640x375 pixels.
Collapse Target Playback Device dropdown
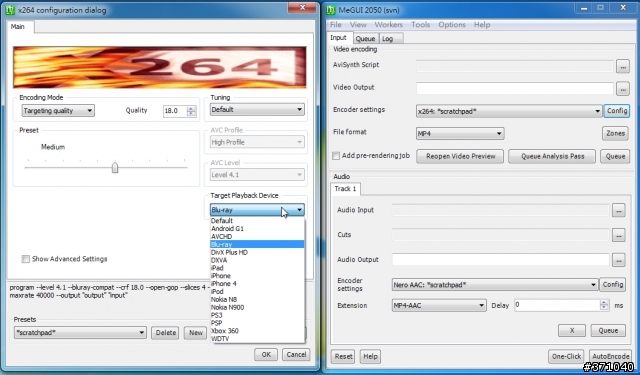click(257, 210)
